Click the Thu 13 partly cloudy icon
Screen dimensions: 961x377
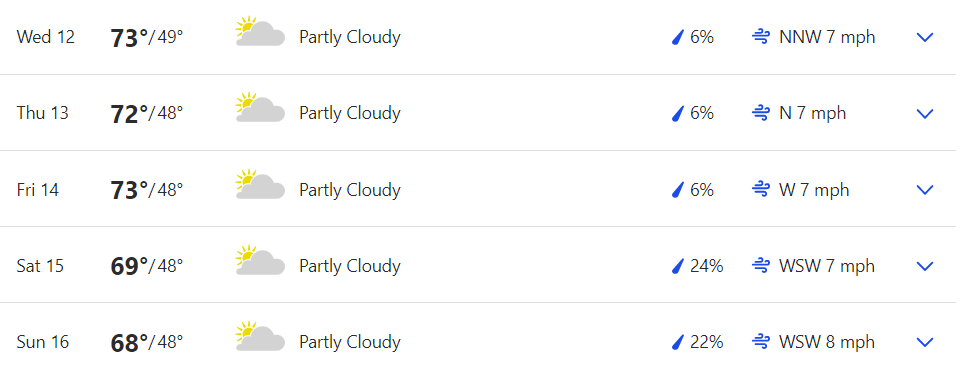tap(260, 108)
